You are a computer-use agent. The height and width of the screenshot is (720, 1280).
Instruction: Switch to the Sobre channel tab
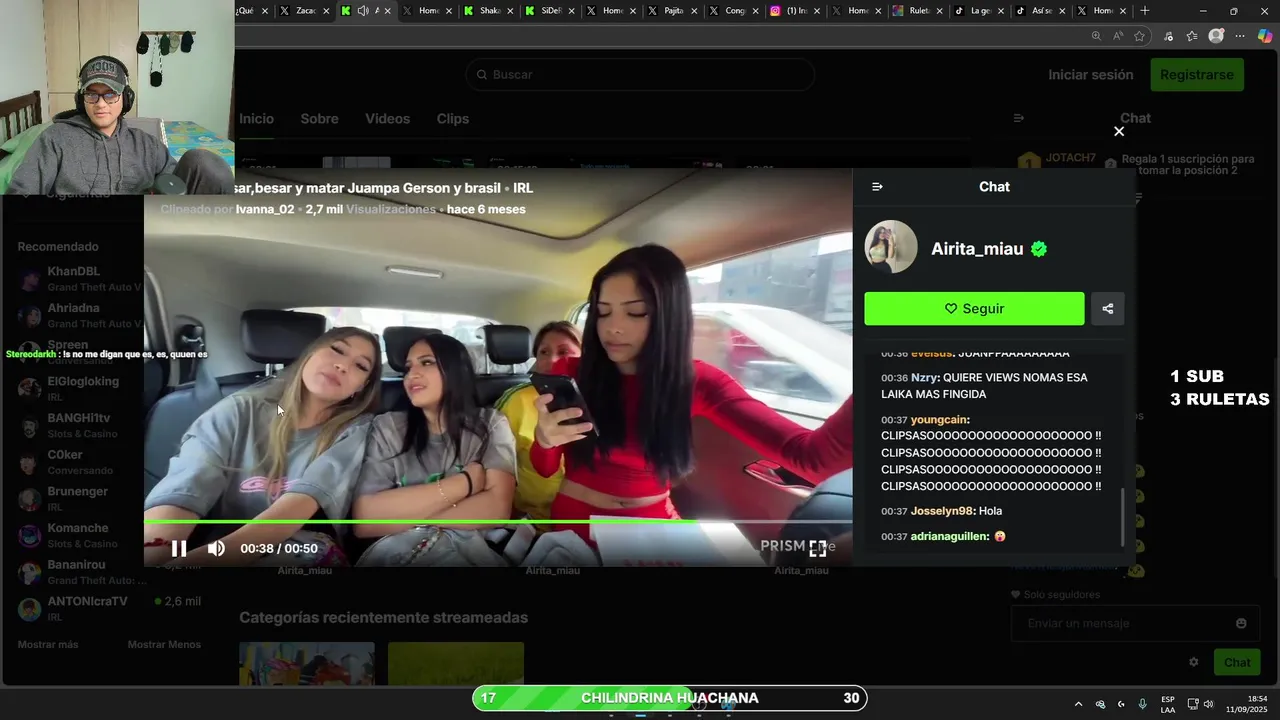tap(319, 119)
